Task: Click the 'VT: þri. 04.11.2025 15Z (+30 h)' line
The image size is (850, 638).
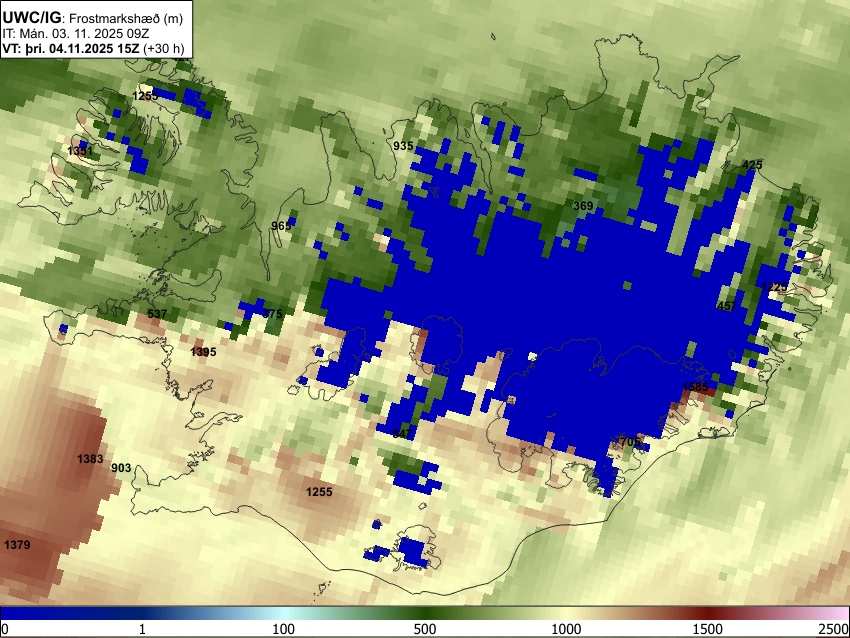Action: click(x=93, y=48)
